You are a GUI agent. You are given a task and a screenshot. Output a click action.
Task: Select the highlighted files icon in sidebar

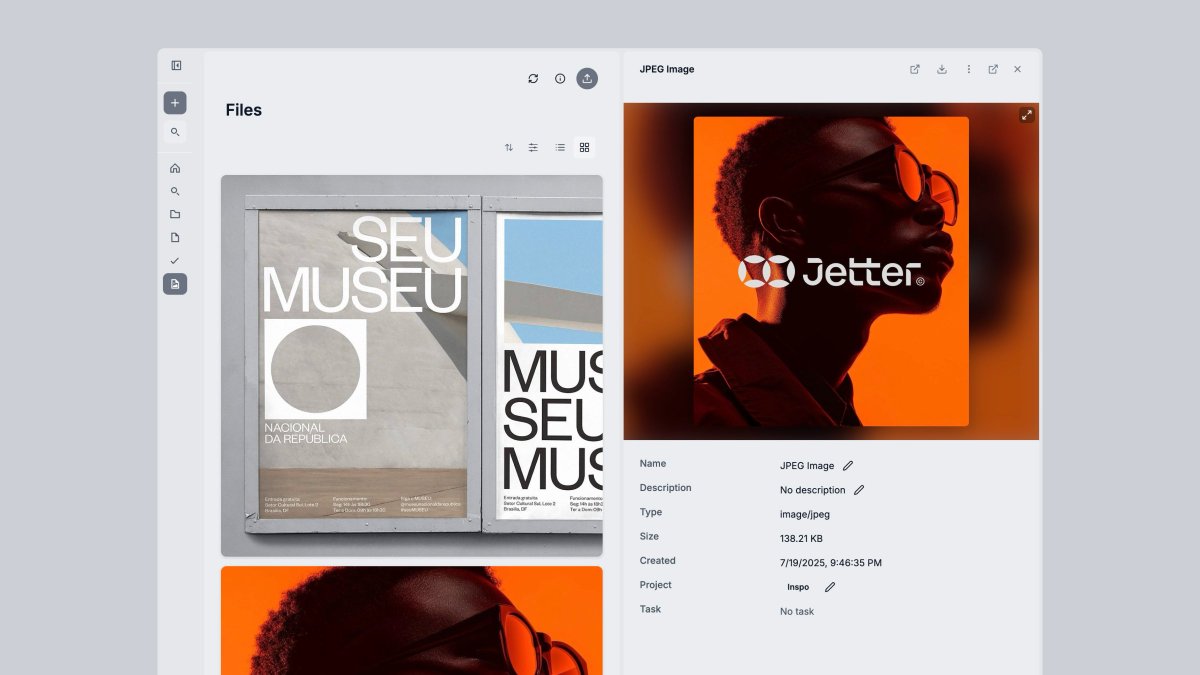click(175, 284)
